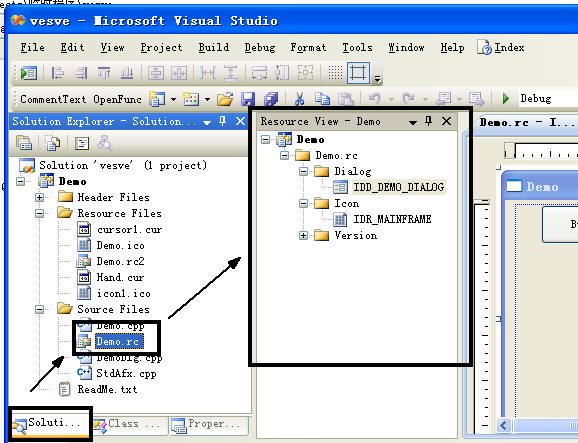578x443 pixels.
Task: Collapse the Source Files folder
Action: pyautogui.click(x=39, y=309)
